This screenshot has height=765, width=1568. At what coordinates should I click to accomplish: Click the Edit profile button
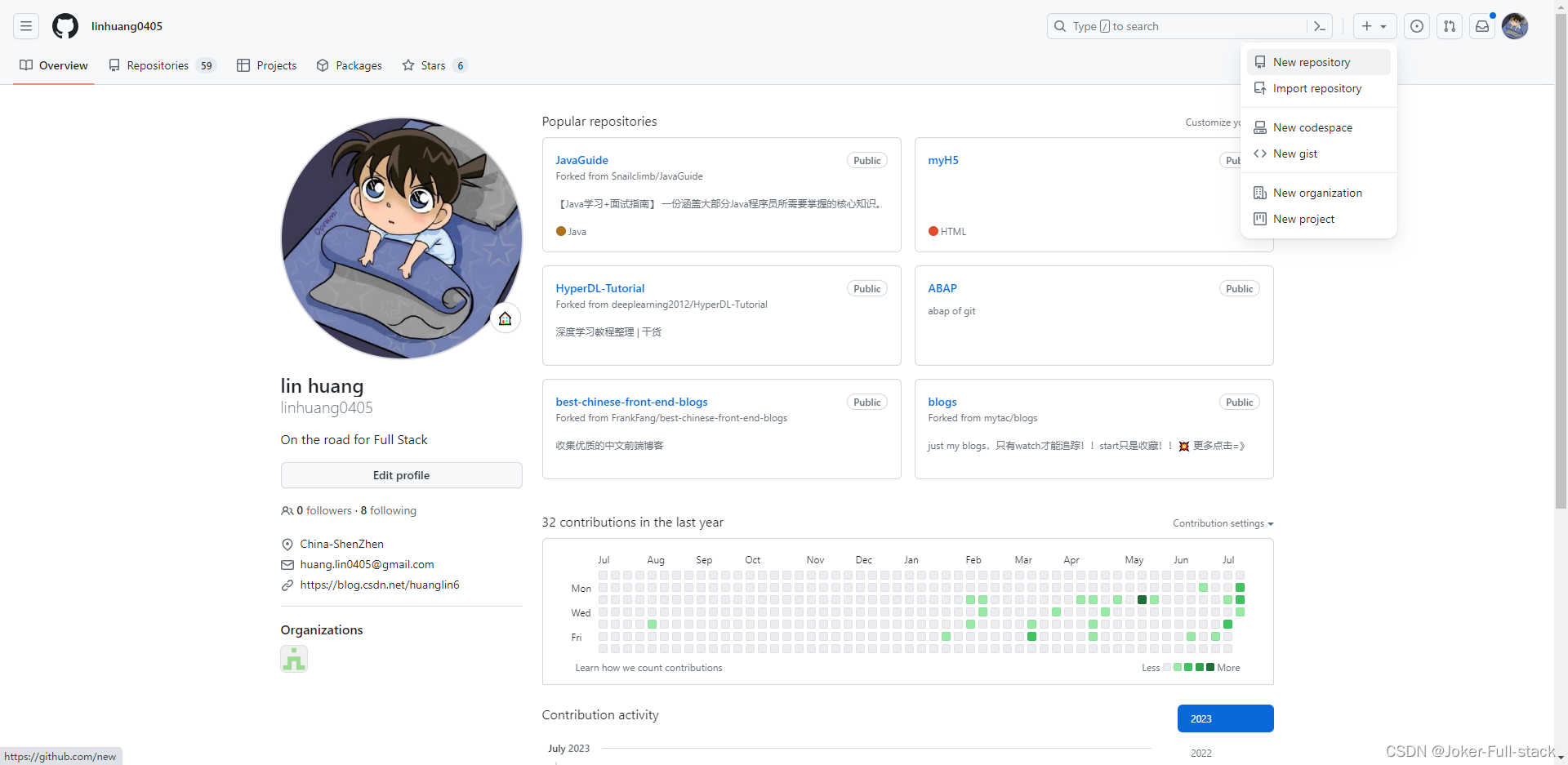pyautogui.click(x=401, y=475)
